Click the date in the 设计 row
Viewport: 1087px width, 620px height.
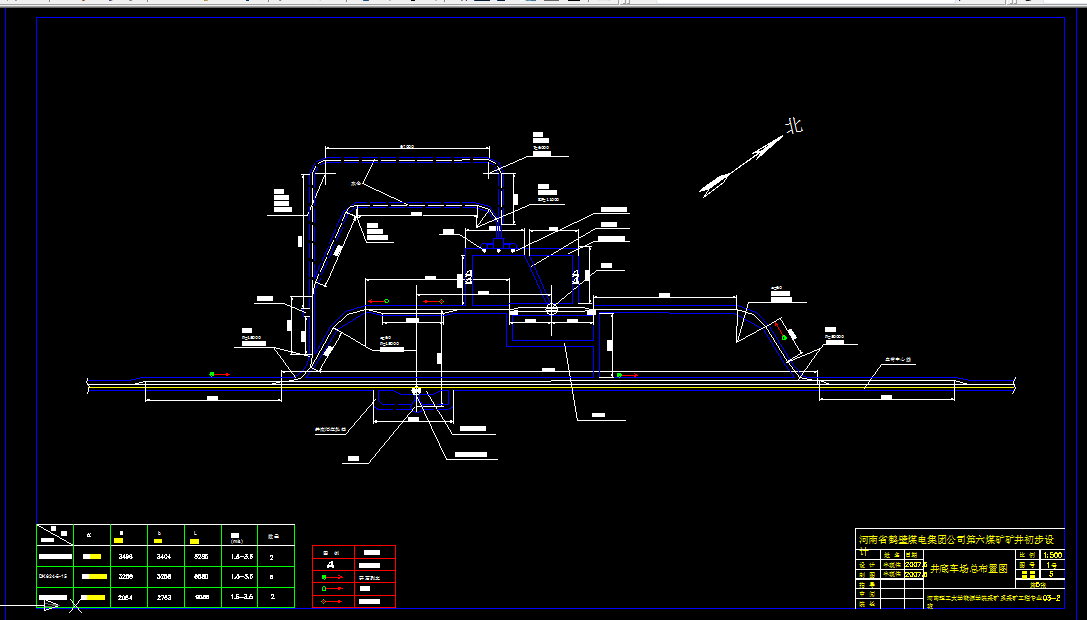tap(916, 565)
